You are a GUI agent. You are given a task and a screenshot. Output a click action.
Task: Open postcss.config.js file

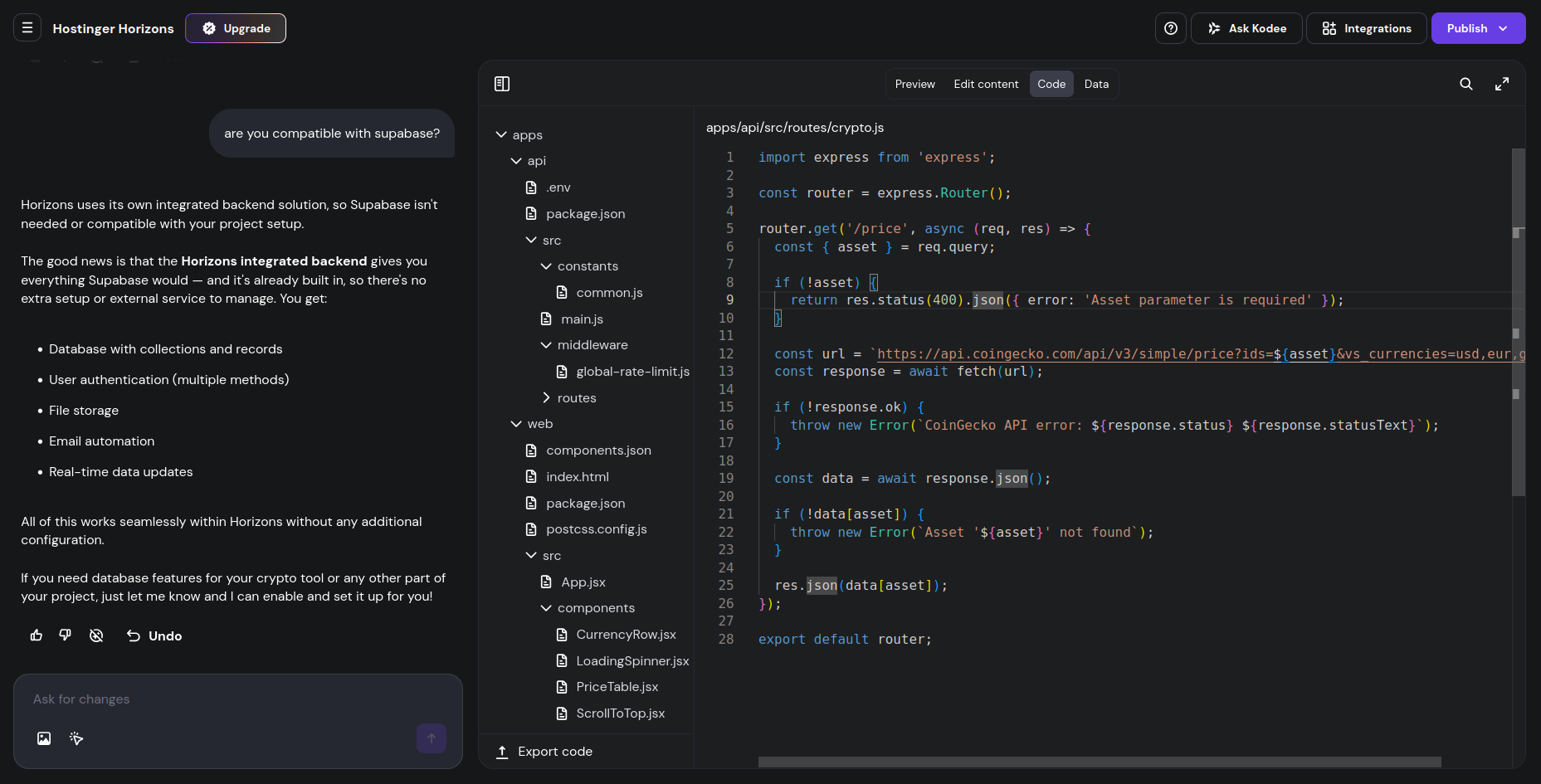(x=587, y=529)
